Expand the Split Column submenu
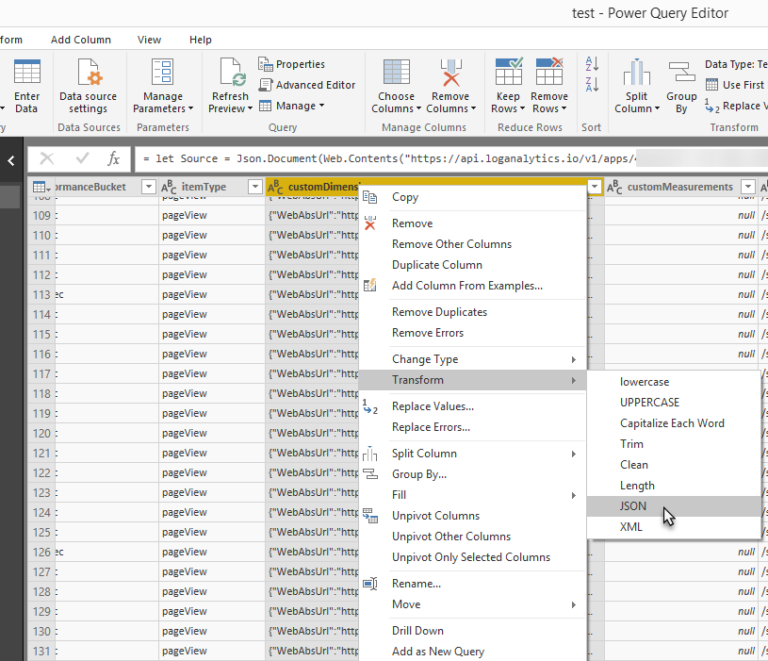The height and width of the screenshot is (661, 768). [473, 453]
